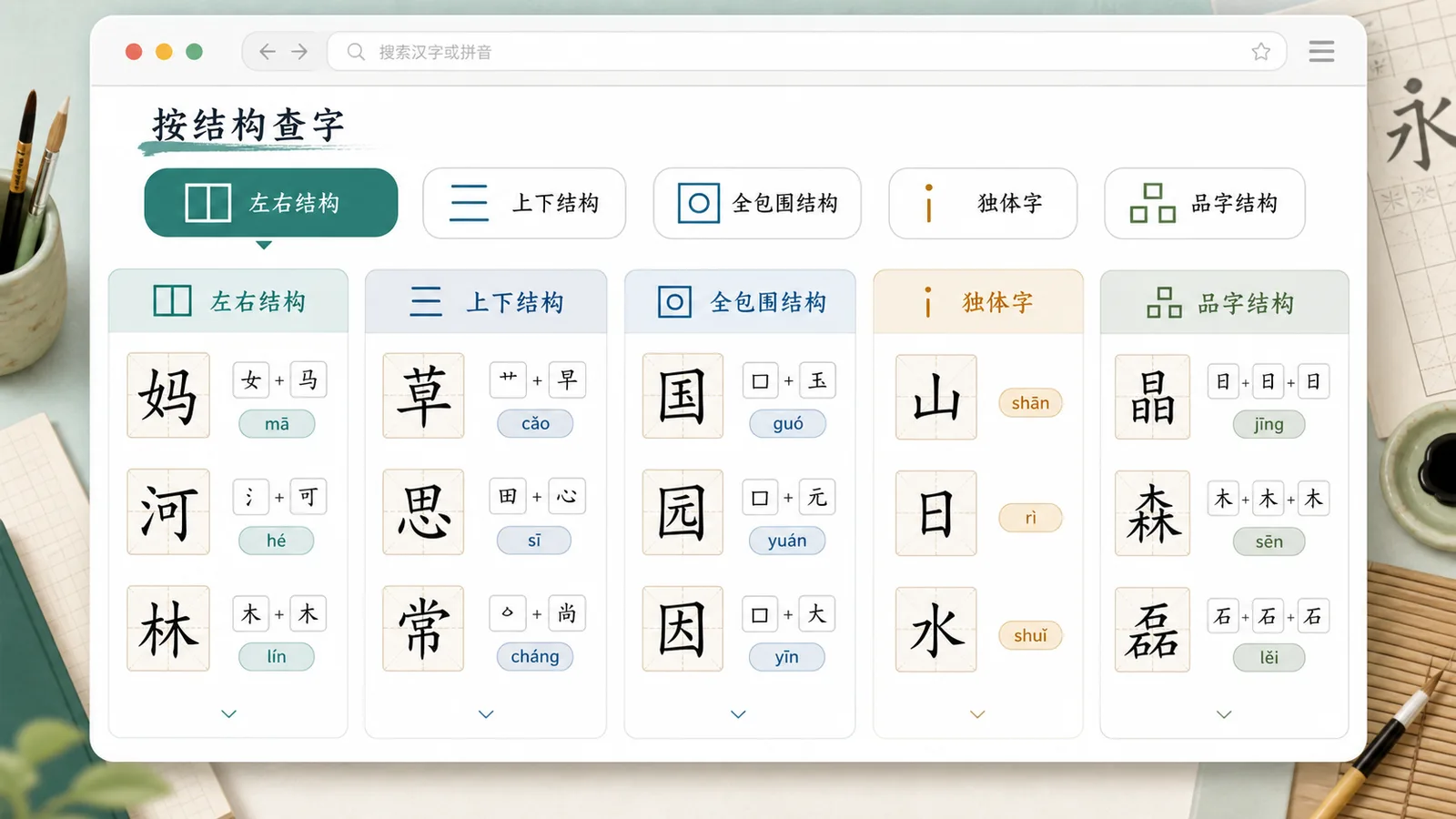Open the hamburger menu
The width and height of the screenshot is (1456, 819).
pyautogui.click(x=1321, y=52)
